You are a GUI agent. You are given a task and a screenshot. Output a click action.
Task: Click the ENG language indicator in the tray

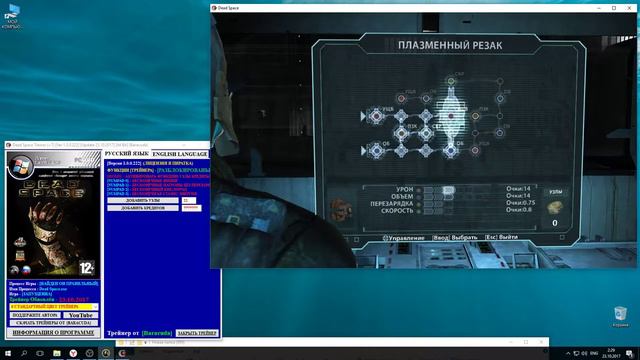tap(594, 353)
